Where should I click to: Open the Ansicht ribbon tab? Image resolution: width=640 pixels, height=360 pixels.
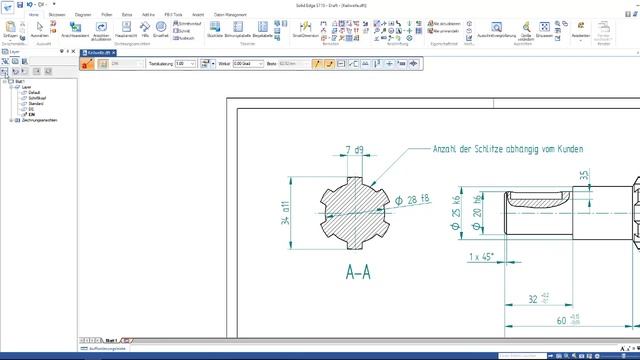(198, 15)
